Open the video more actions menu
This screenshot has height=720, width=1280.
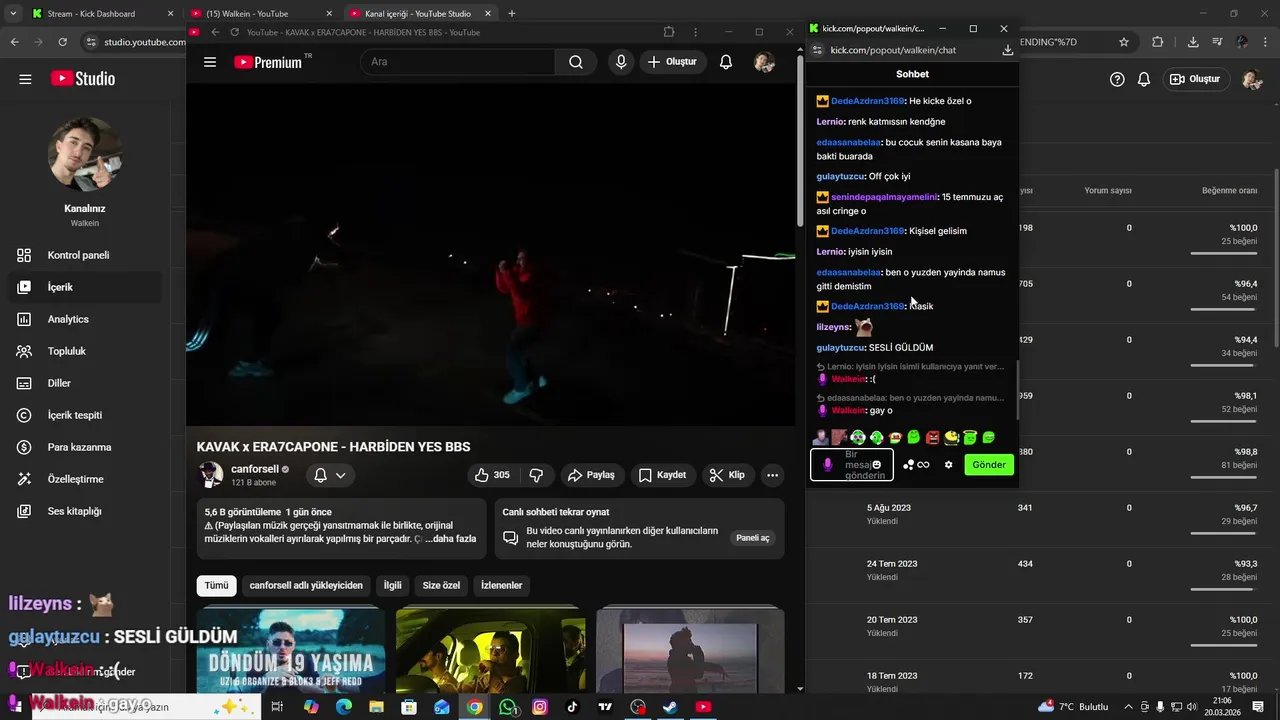pos(772,475)
